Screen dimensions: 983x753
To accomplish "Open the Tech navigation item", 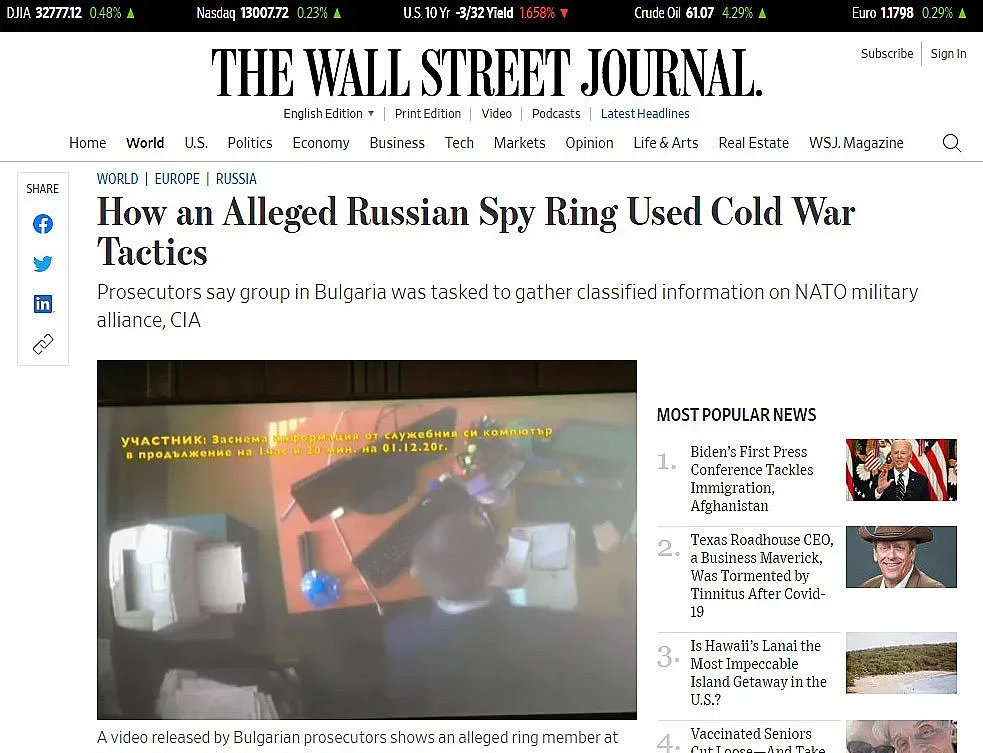I will [459, 143].
